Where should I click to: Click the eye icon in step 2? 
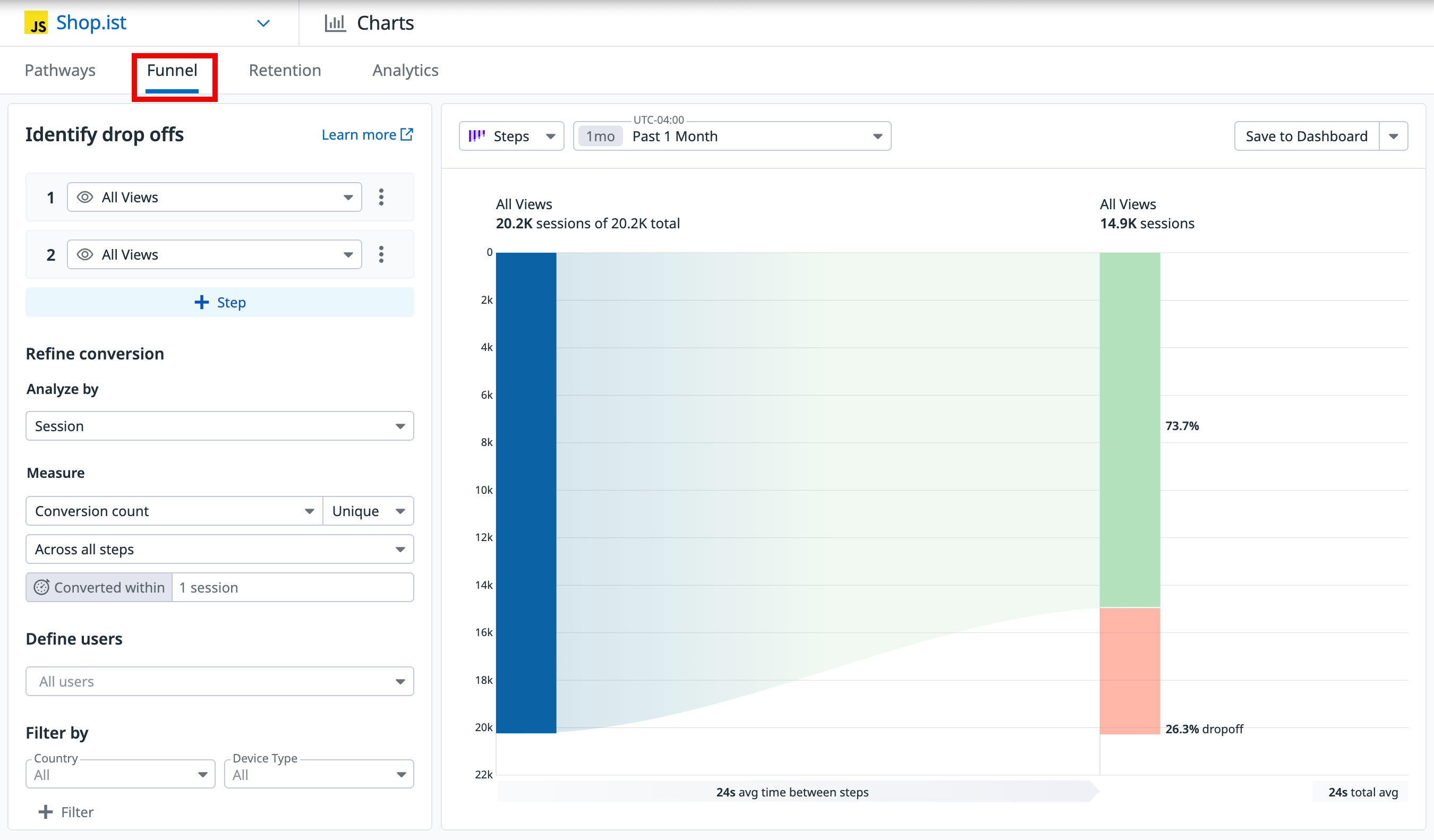[x=85, y=255]
